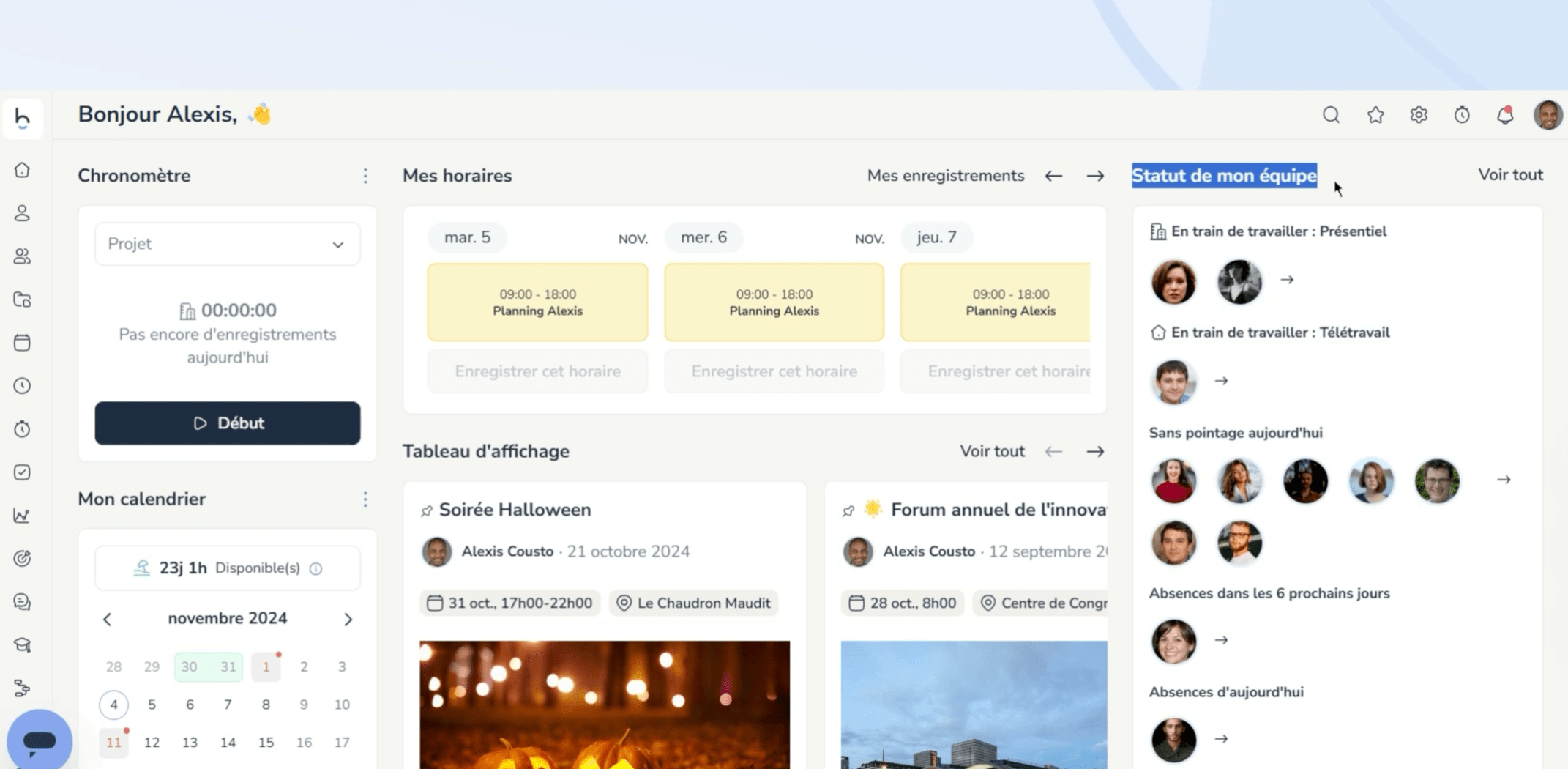The width and height of the screenshot is (1568, 769).
Task: Open the chat support bubble button
Action: [40, 740]
